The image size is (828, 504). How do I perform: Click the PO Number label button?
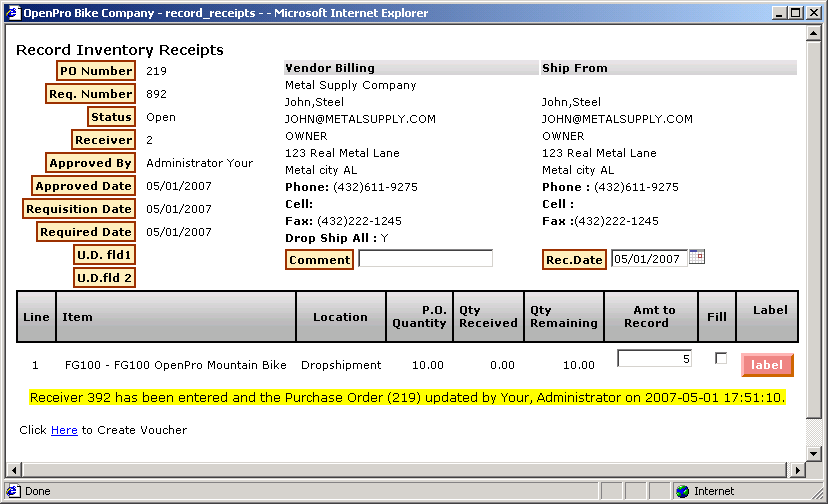coord(95,71)
